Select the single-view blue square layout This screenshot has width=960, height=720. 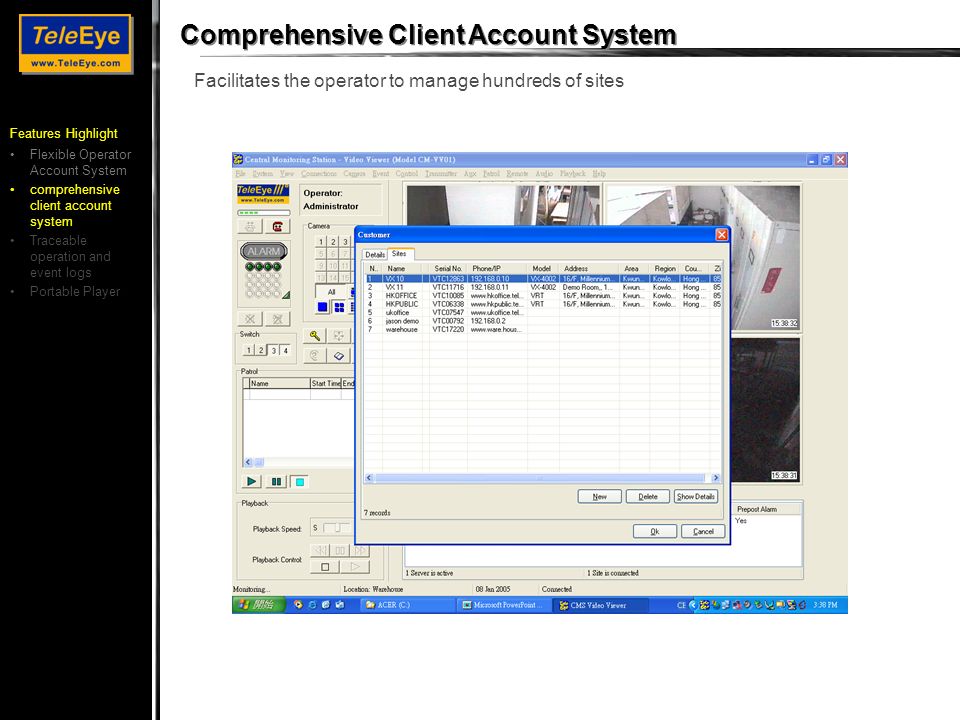[323, 307]
